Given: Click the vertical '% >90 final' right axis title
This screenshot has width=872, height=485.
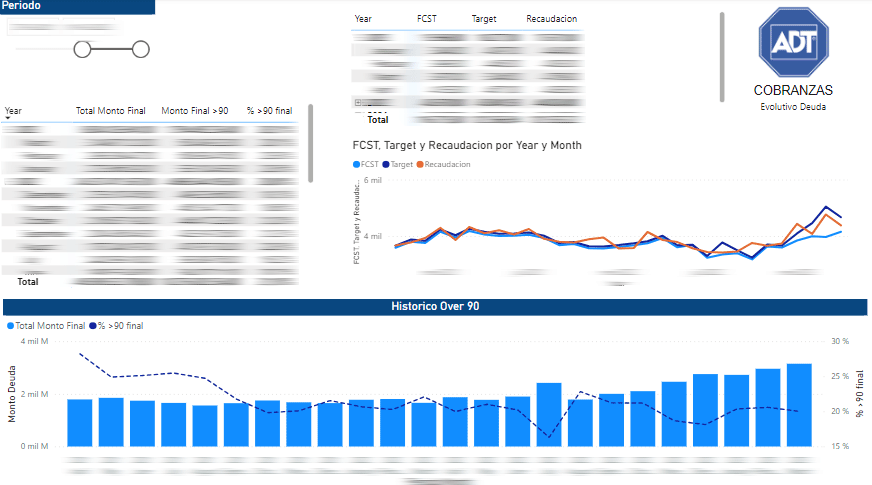Looking at the screenshot, I should [x=860, y=394].
